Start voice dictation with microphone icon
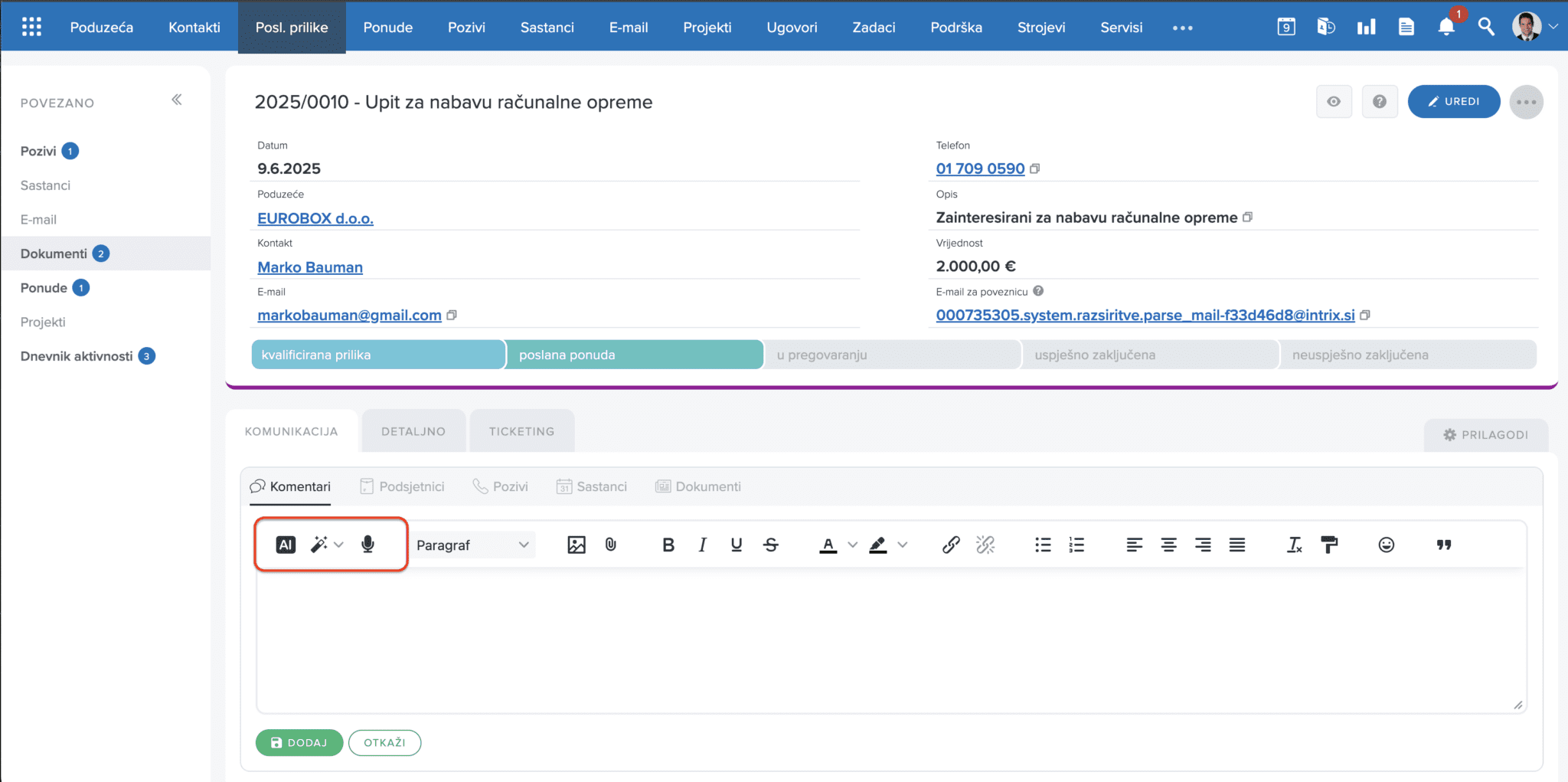 367,545
